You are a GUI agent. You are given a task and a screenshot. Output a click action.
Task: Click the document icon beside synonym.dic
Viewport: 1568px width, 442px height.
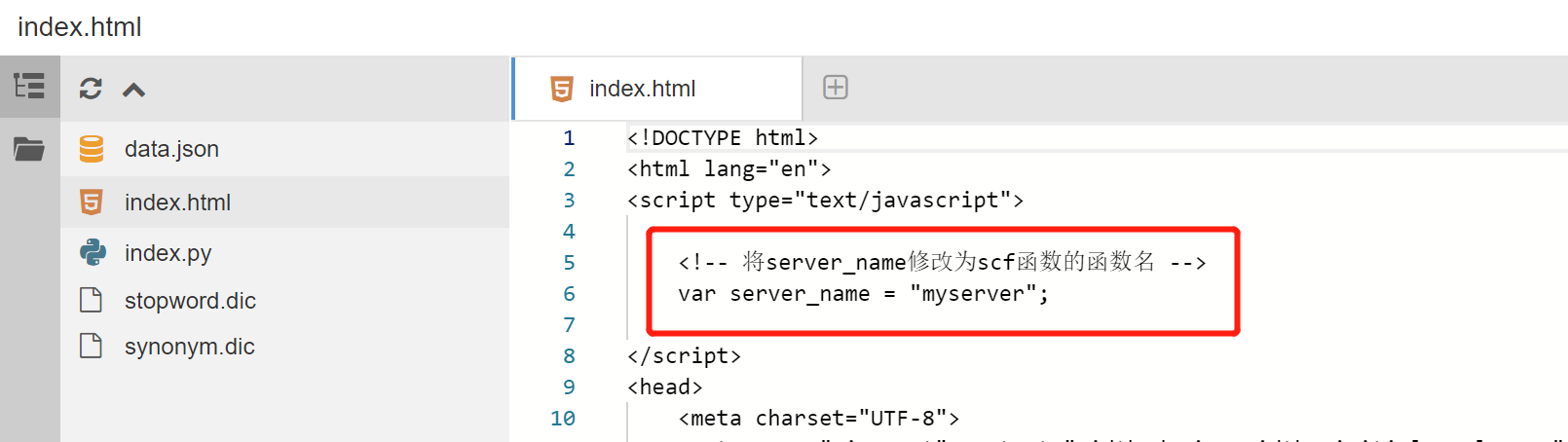[x=91, y=346]
